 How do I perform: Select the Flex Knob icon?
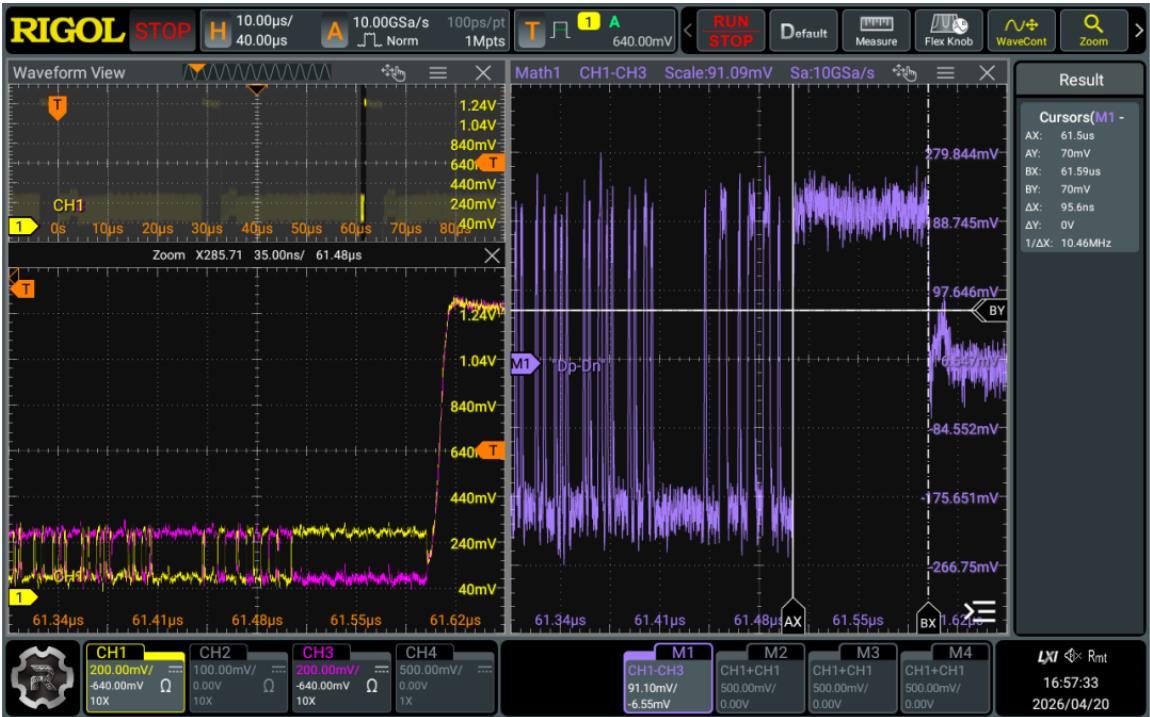pyautogui.click(x=948, y=31)
